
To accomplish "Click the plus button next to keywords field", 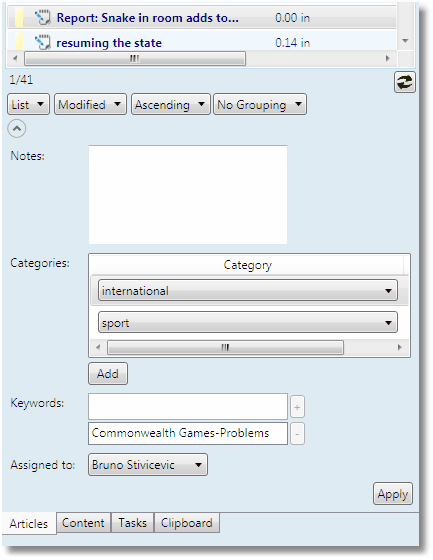I will pyautogui.click(x=297, y=407).
